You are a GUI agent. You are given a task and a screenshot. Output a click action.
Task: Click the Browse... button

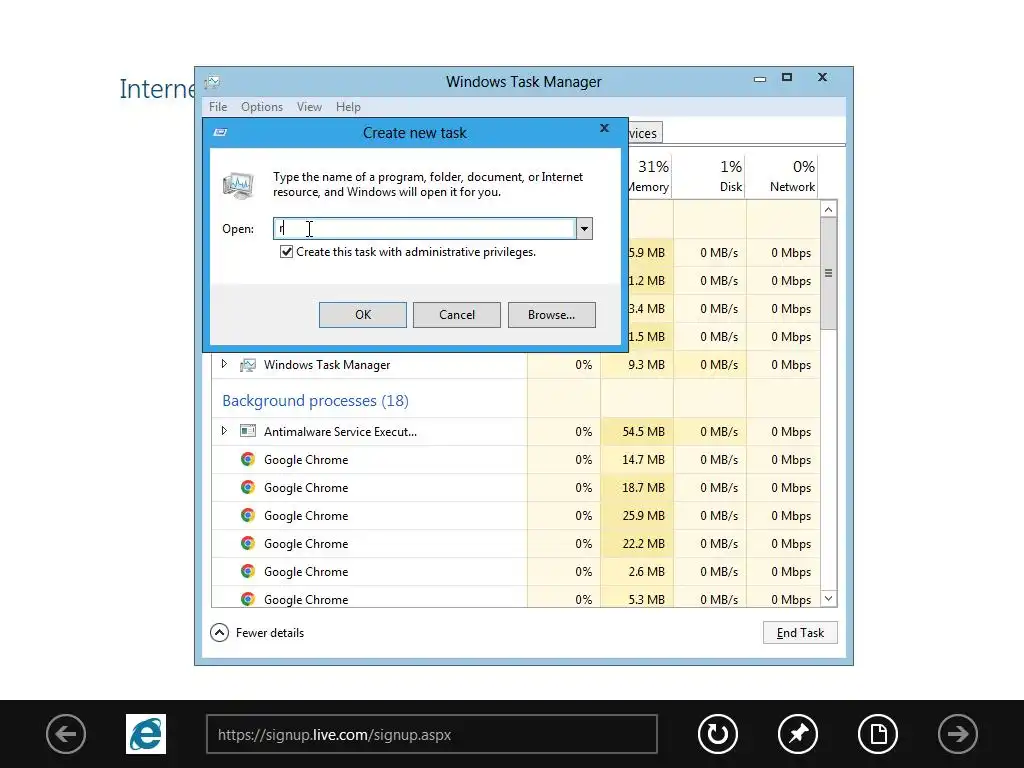(551, 315)
